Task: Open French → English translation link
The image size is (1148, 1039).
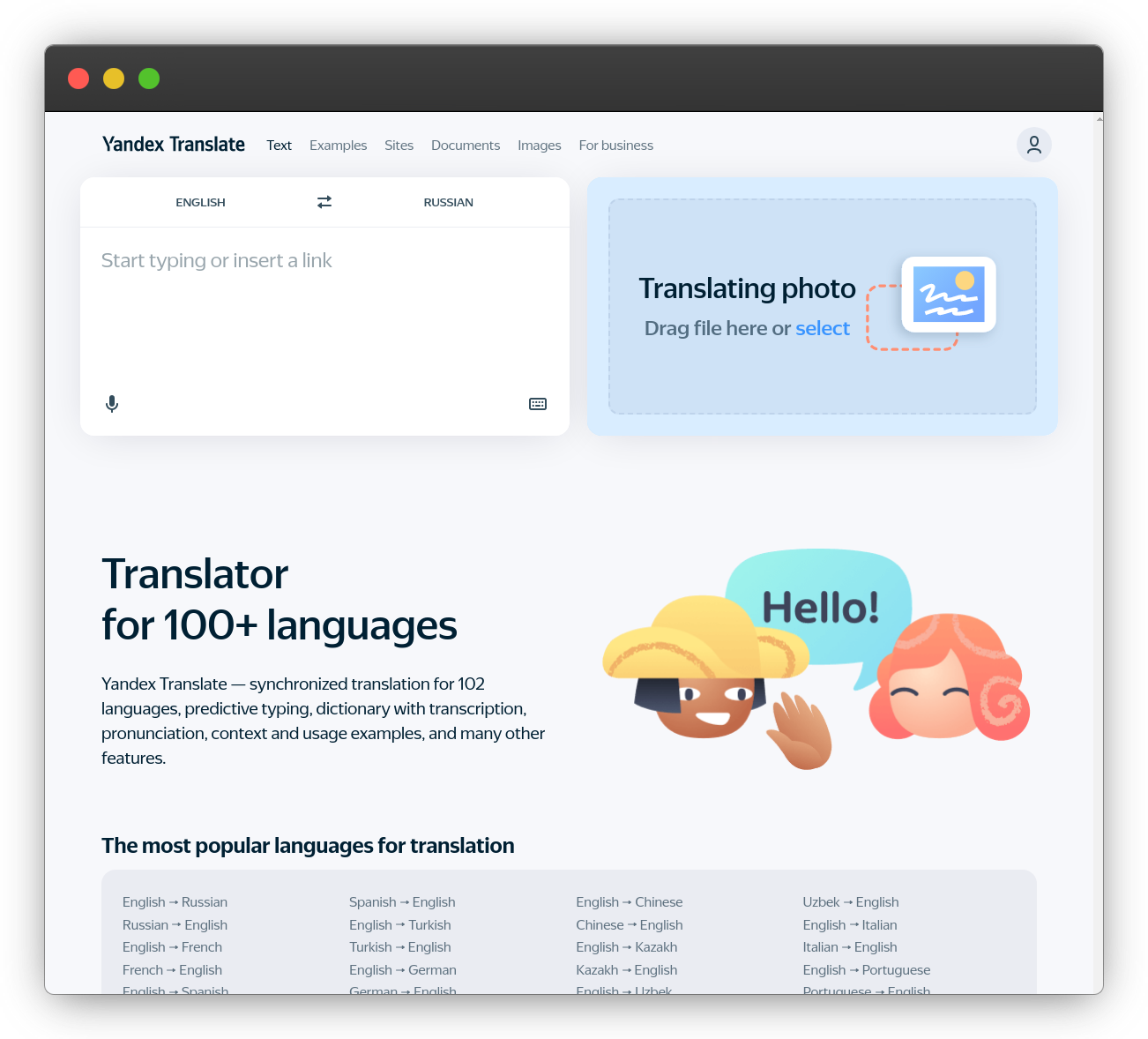Action: pyautogui.click(x=172, y=970)
